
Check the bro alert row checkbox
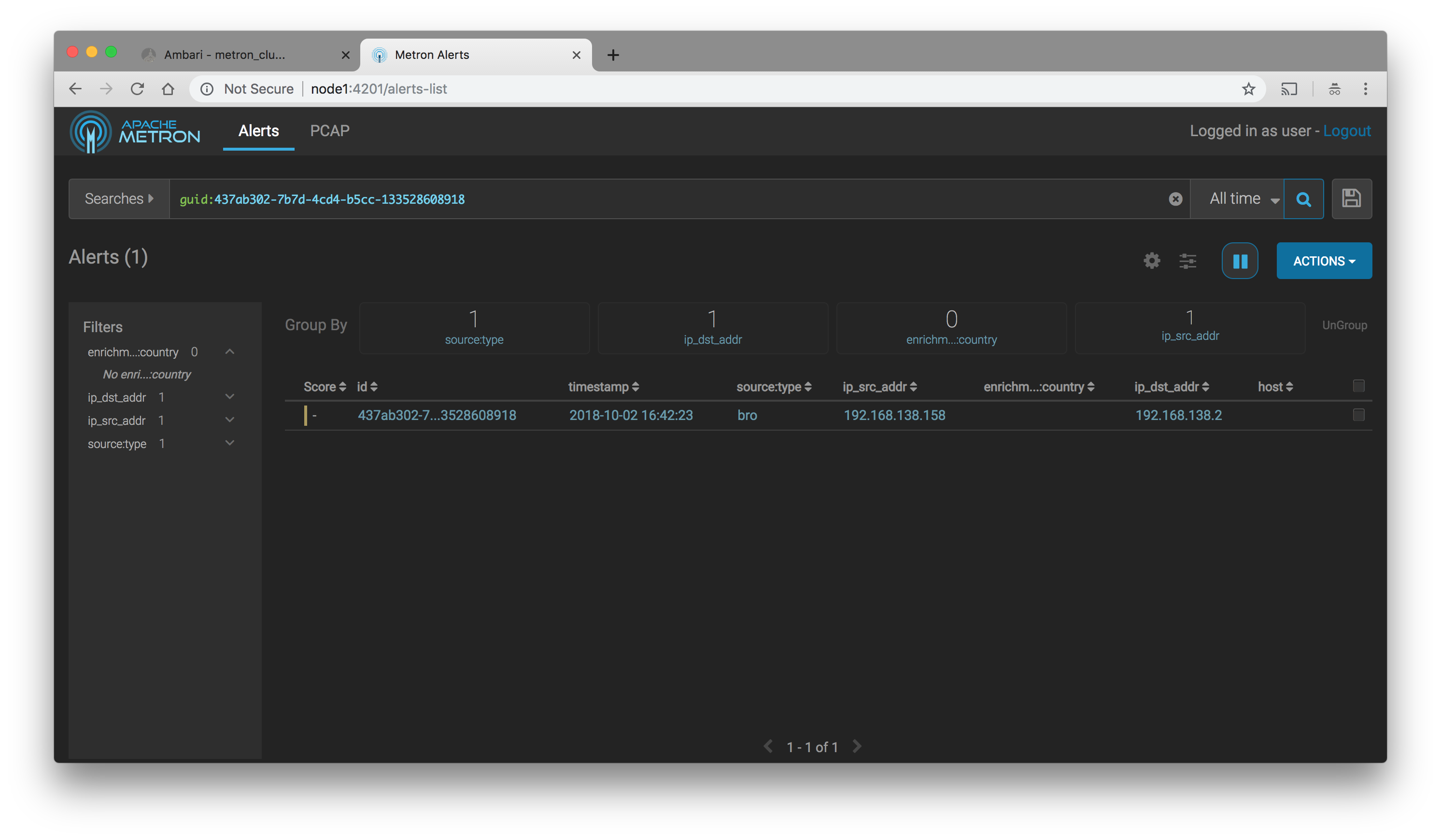coord(1358,415)
